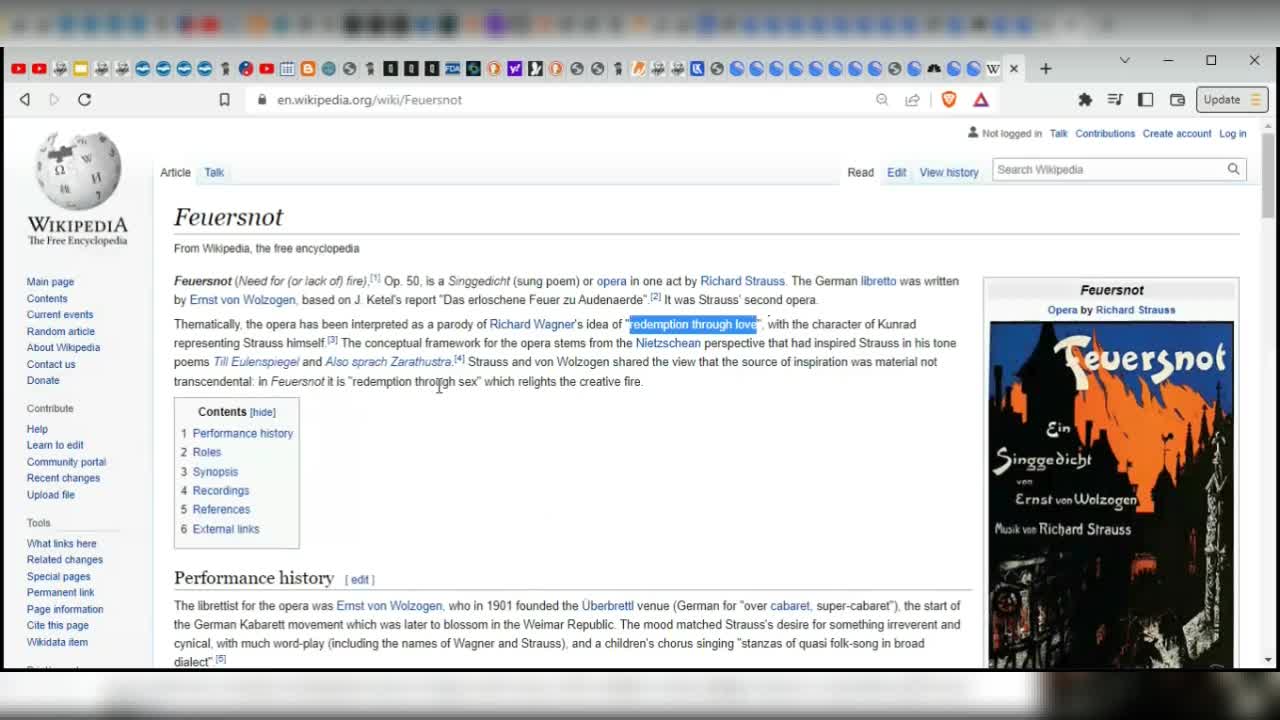
Task: Open the Also sprach Zarathustra link
Action: [388, 362]
